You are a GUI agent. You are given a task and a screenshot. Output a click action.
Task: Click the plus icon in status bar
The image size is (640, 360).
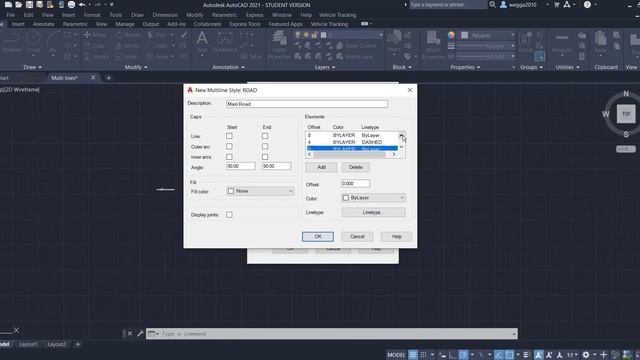point(603,355)
